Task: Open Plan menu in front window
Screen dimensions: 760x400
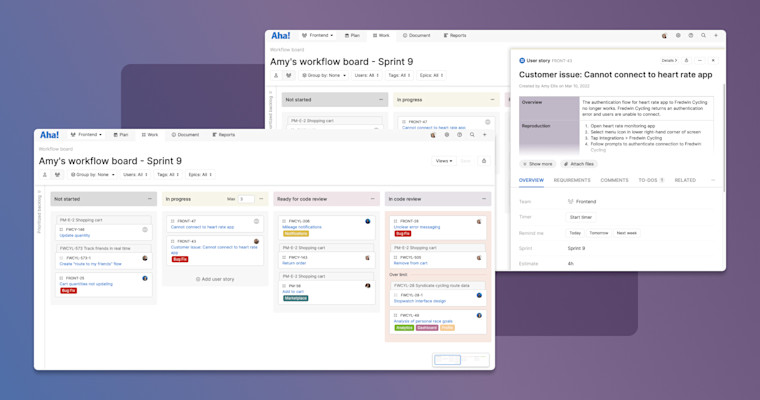Action: [x=121, y=135]
